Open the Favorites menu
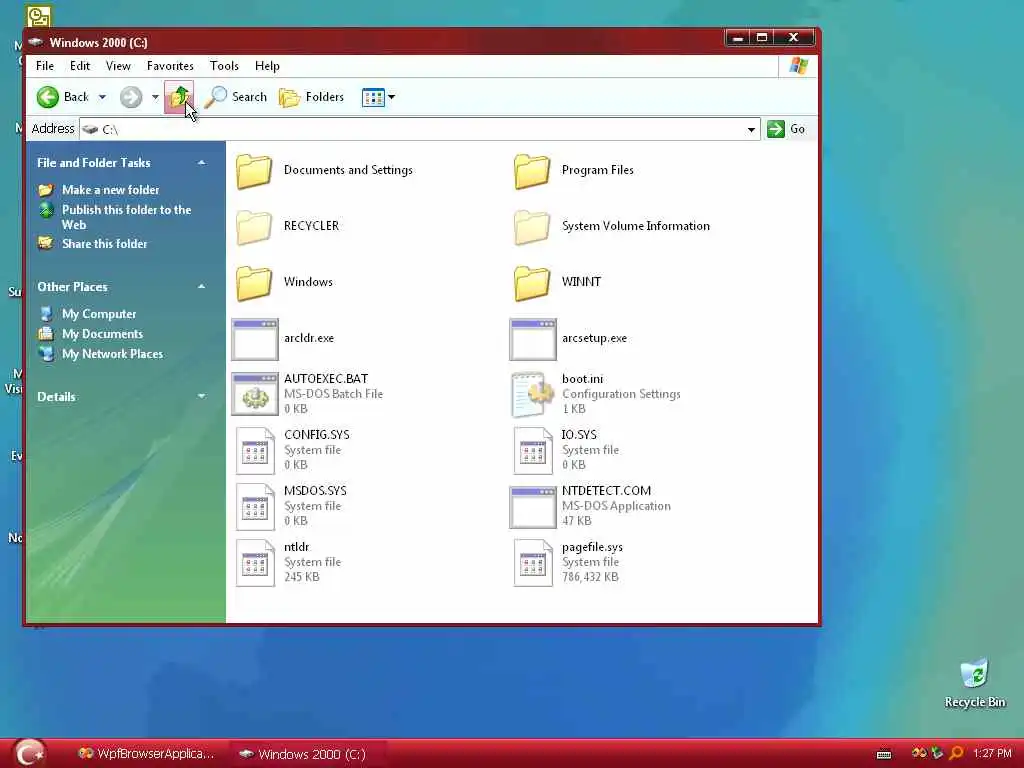The height and width of the screenshot is (768, 1024). coord(170,66)
